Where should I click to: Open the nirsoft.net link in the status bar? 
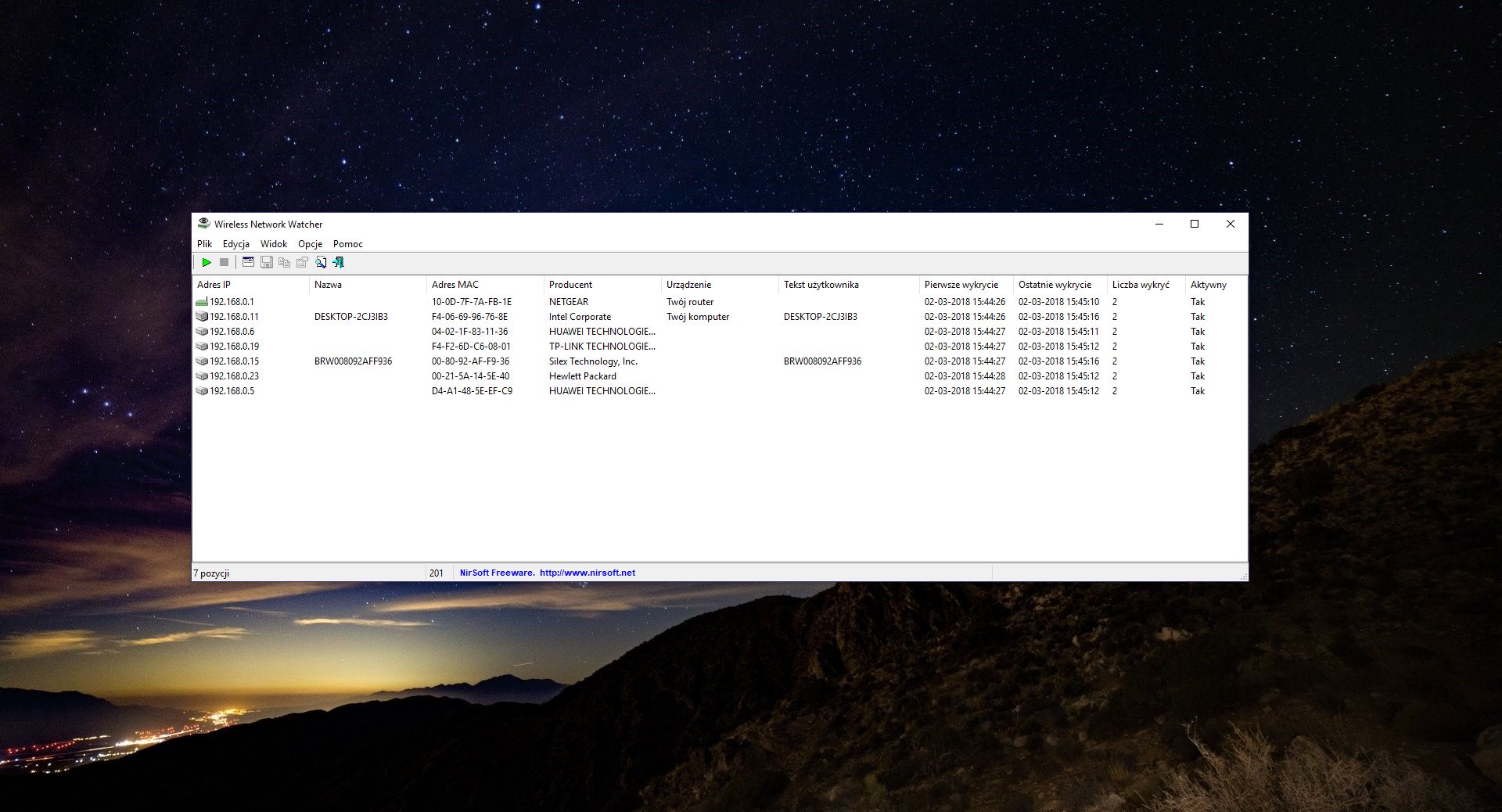(x=587, y=572)
